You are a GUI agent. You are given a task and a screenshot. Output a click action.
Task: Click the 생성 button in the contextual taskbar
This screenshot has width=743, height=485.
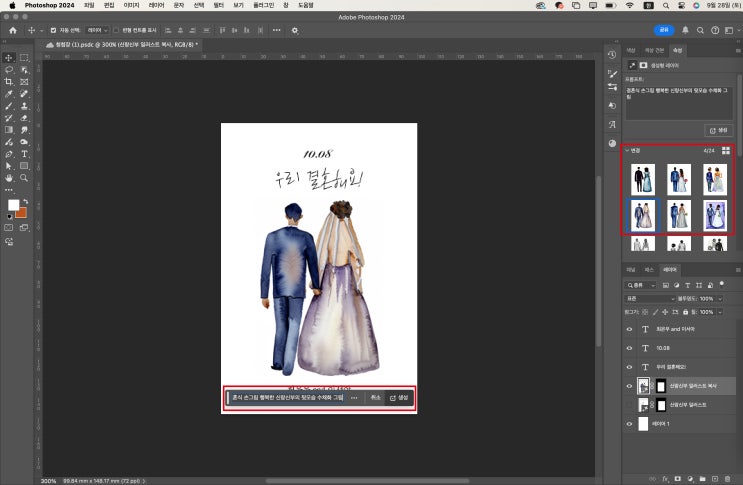400,397
